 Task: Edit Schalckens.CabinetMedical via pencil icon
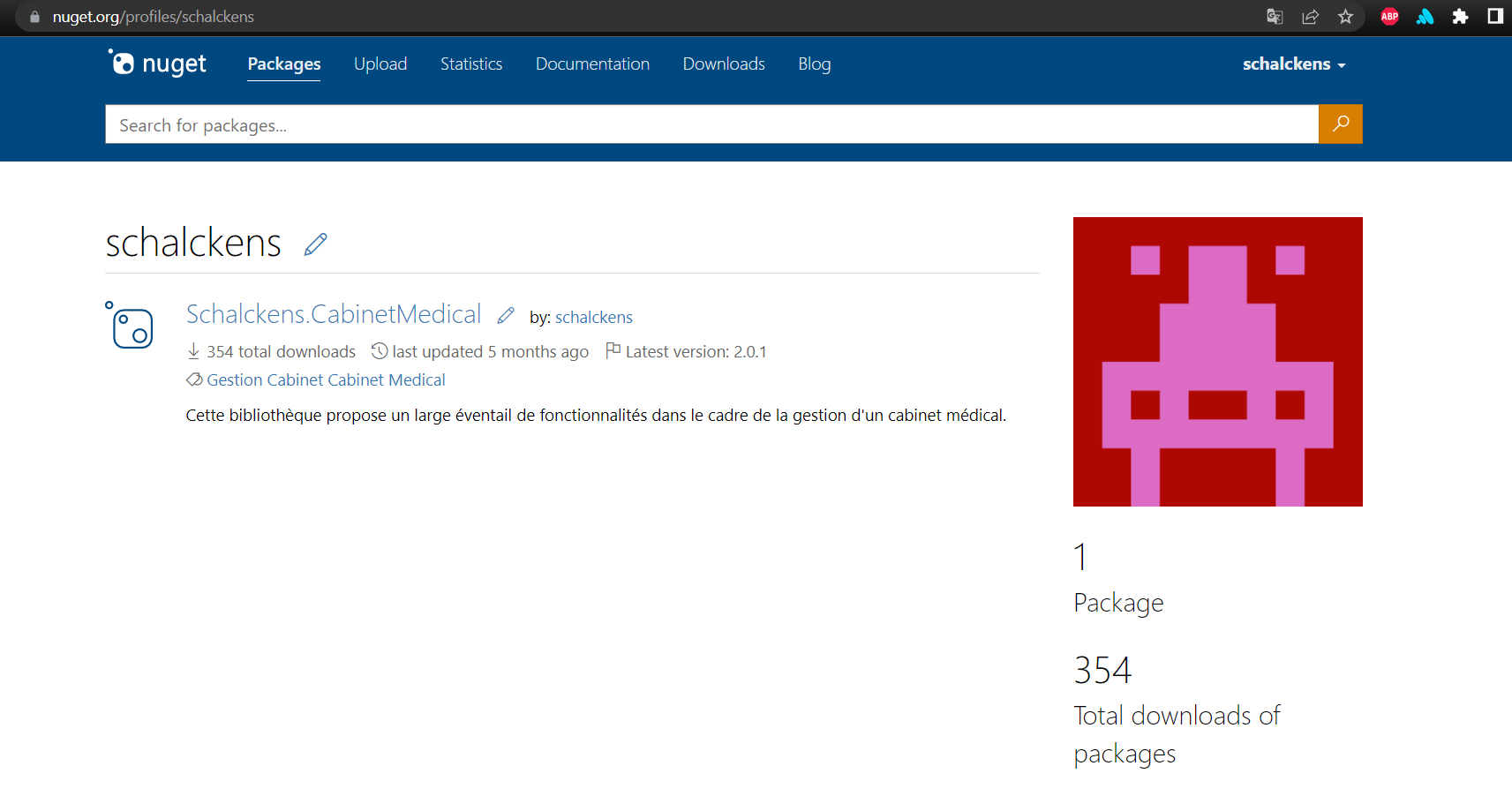point(506,315)
